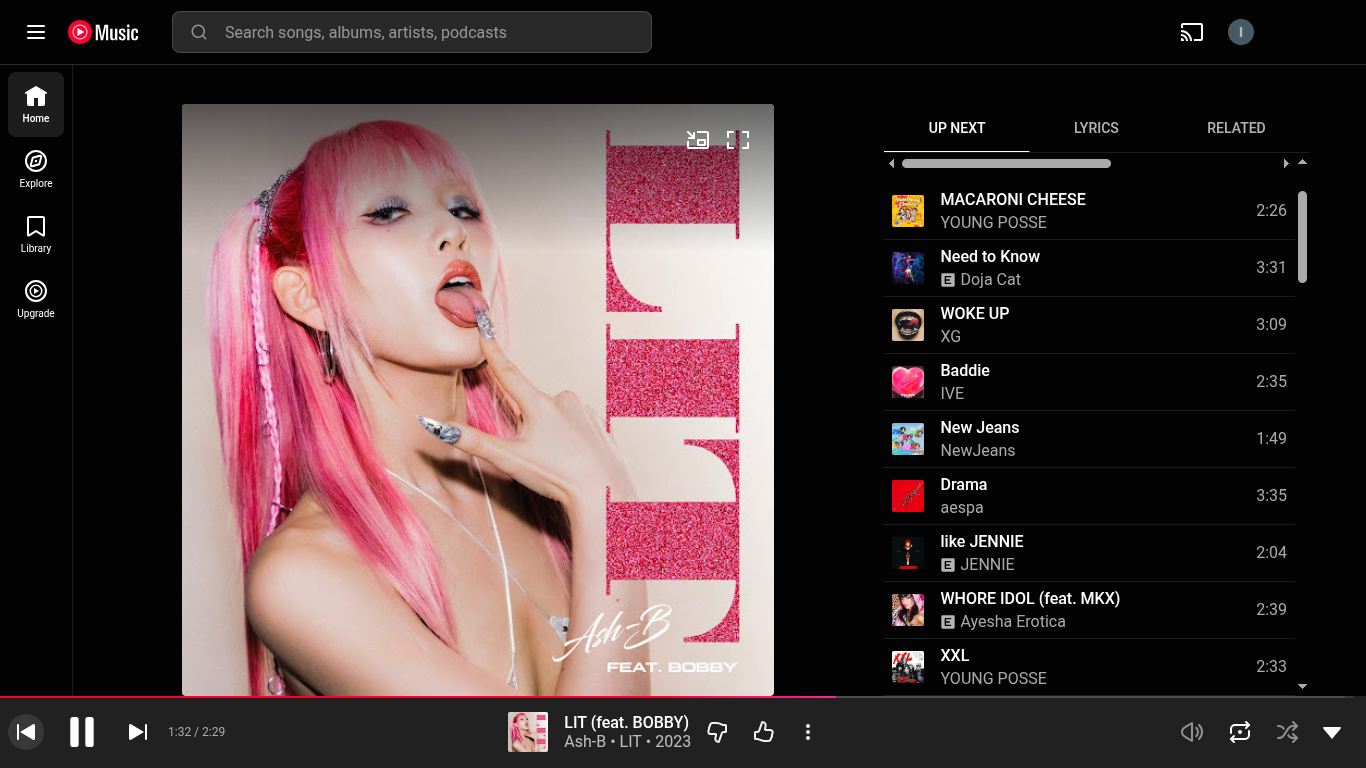The width and height of the screenshot is (1366, 768).
Task: Click the queue scroll down arrow
Action: coord(1302,687)
